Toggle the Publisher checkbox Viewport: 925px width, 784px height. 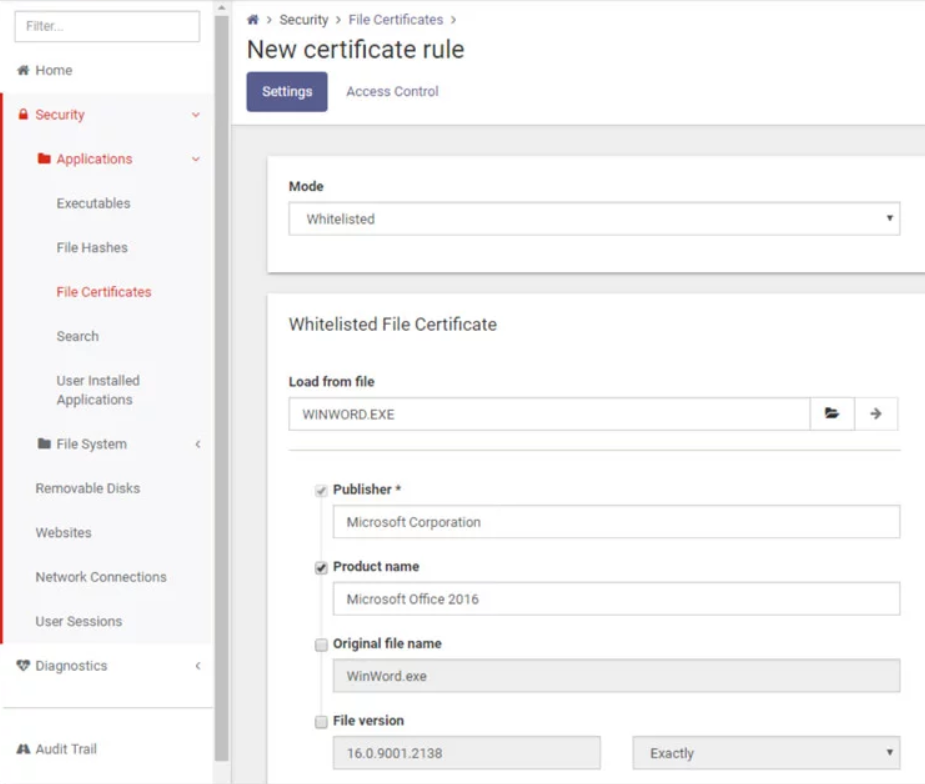point(321,490)
